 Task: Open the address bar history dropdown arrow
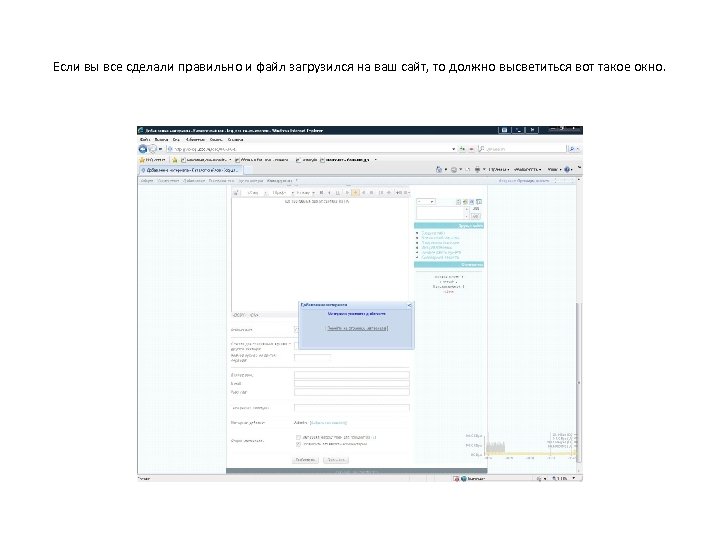tap(454, 149)
